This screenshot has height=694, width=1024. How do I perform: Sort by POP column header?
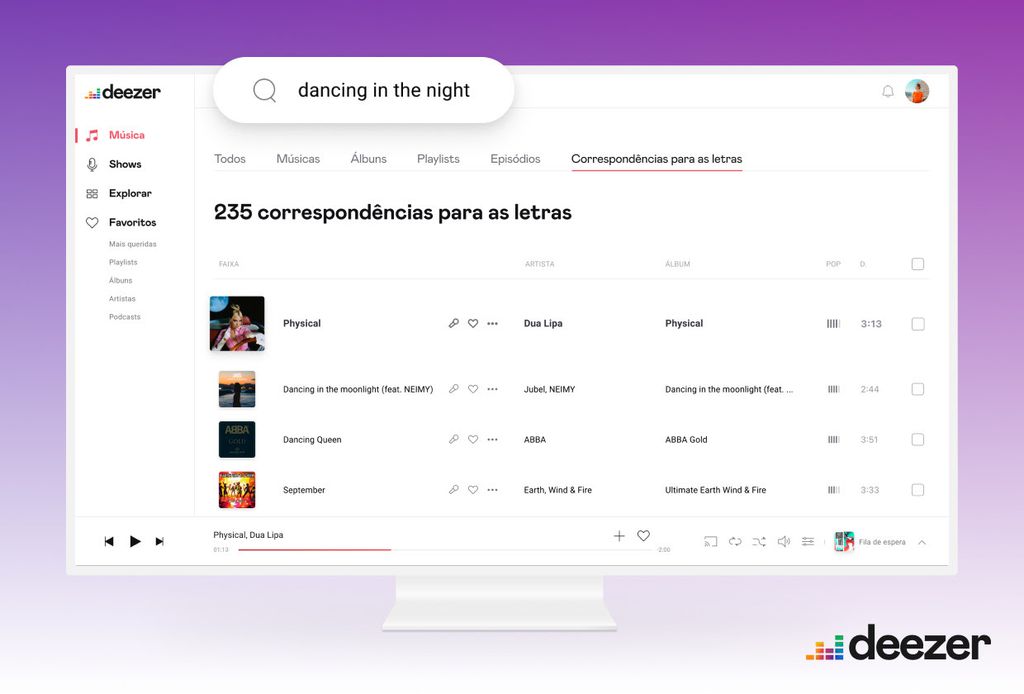pos(833,264)
